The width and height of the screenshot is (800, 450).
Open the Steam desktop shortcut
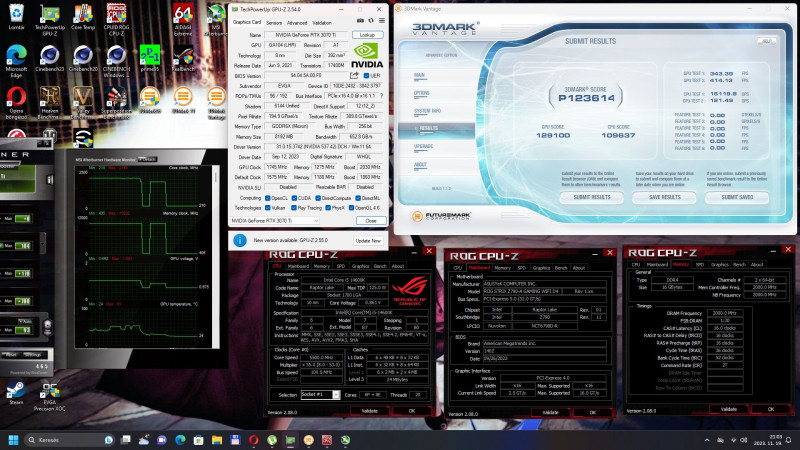pos(16,393)
